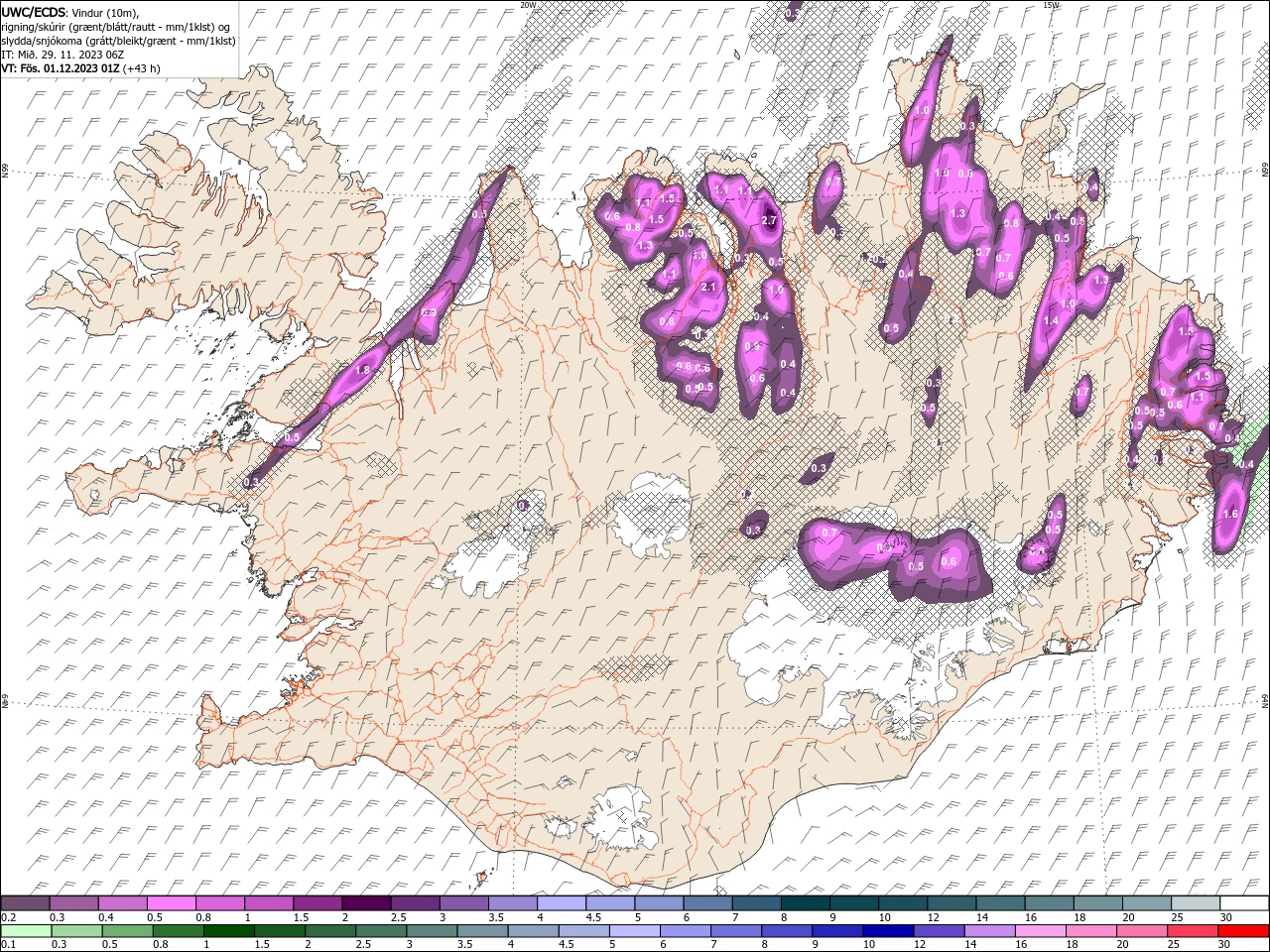This screenshot has height=952, width=1270.
Task: Click the dark purple swatch labeled 2 in upper legend row
Action: click(365, 903)
